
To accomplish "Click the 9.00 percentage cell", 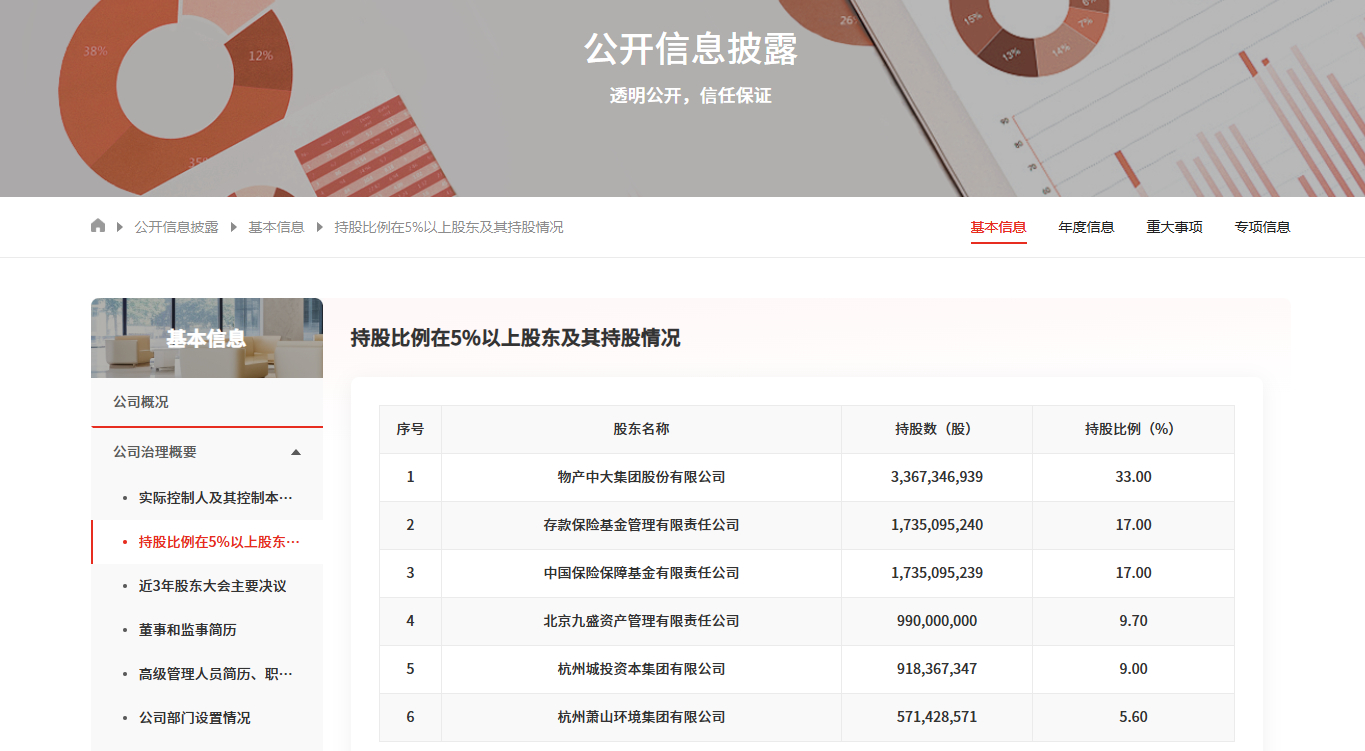I will pyautogui.click(x=1133, y=669).
